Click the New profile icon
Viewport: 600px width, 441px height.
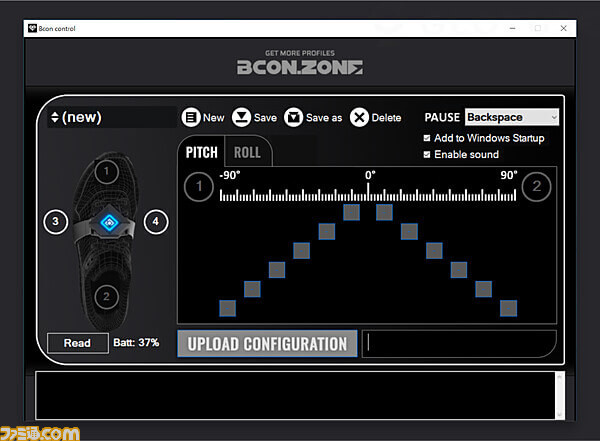click(x=191, y=118)
